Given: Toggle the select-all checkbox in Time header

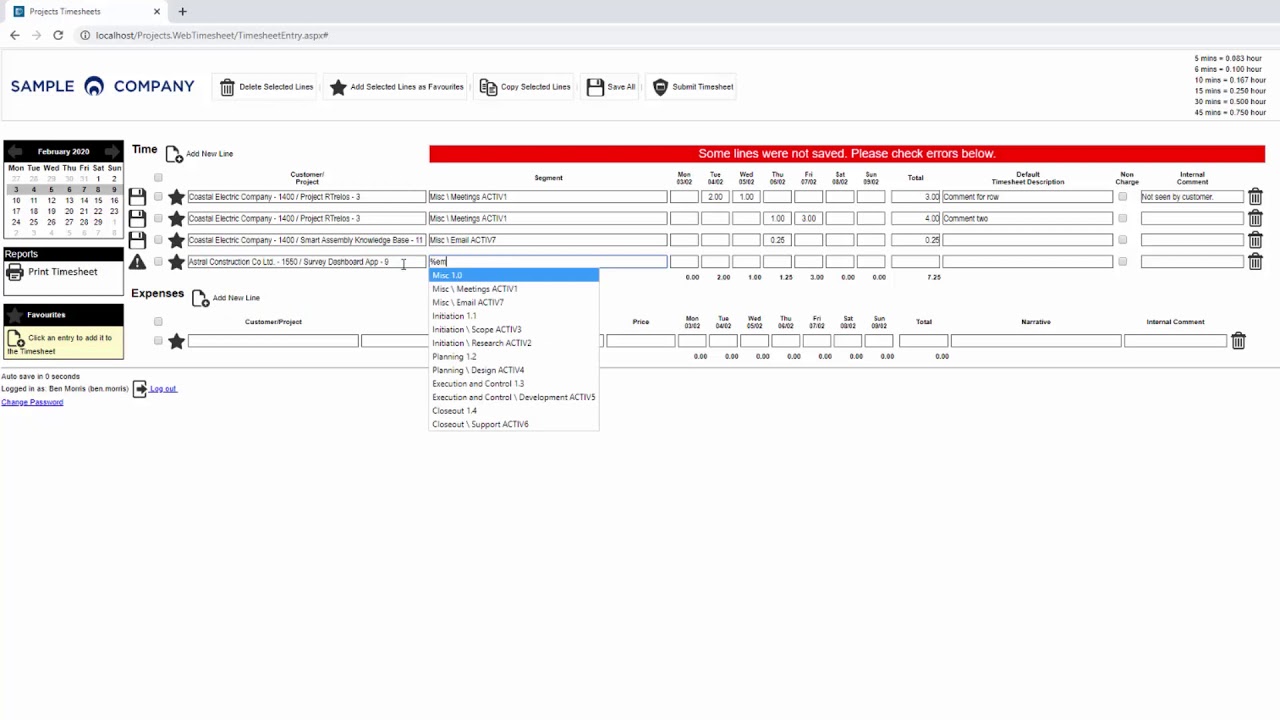Looking at the screenshot, I should click(x=158, y=178).
